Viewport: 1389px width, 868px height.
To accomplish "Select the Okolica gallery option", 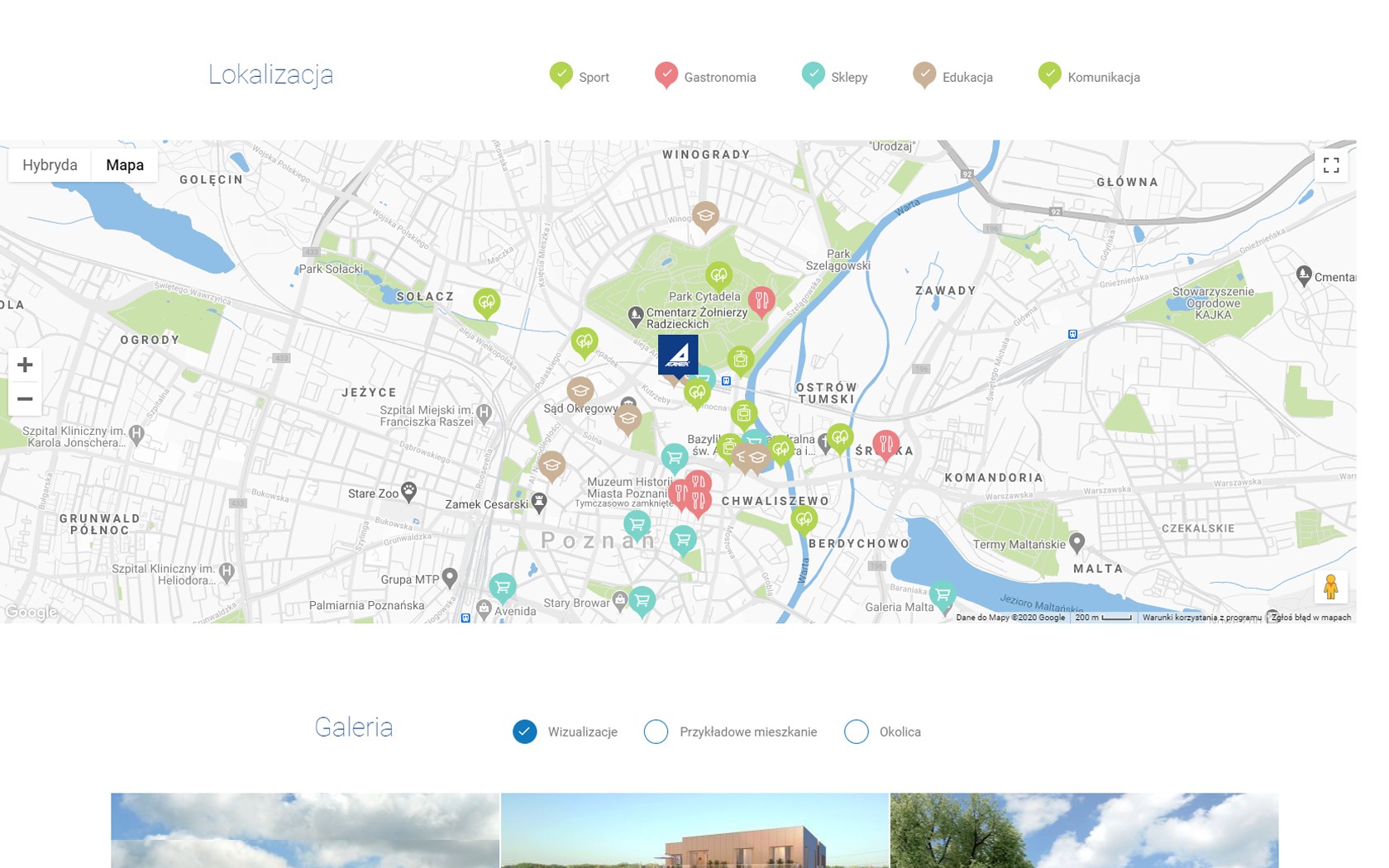I will pos(857,732).
